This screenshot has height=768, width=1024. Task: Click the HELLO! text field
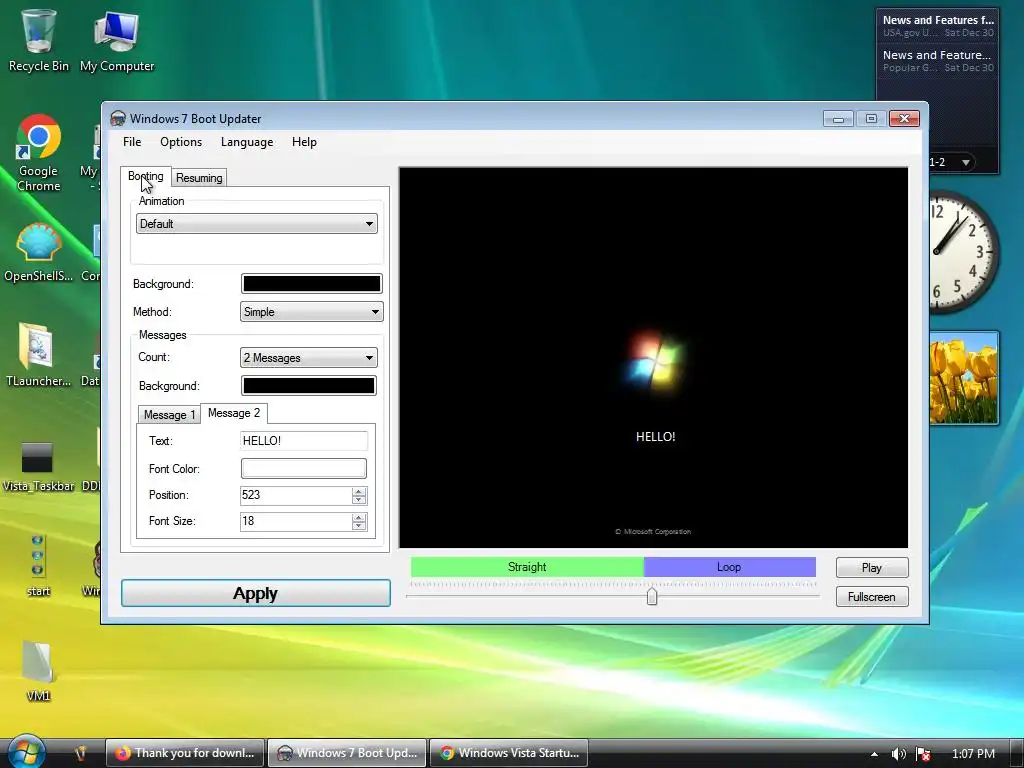click(304, 441)
